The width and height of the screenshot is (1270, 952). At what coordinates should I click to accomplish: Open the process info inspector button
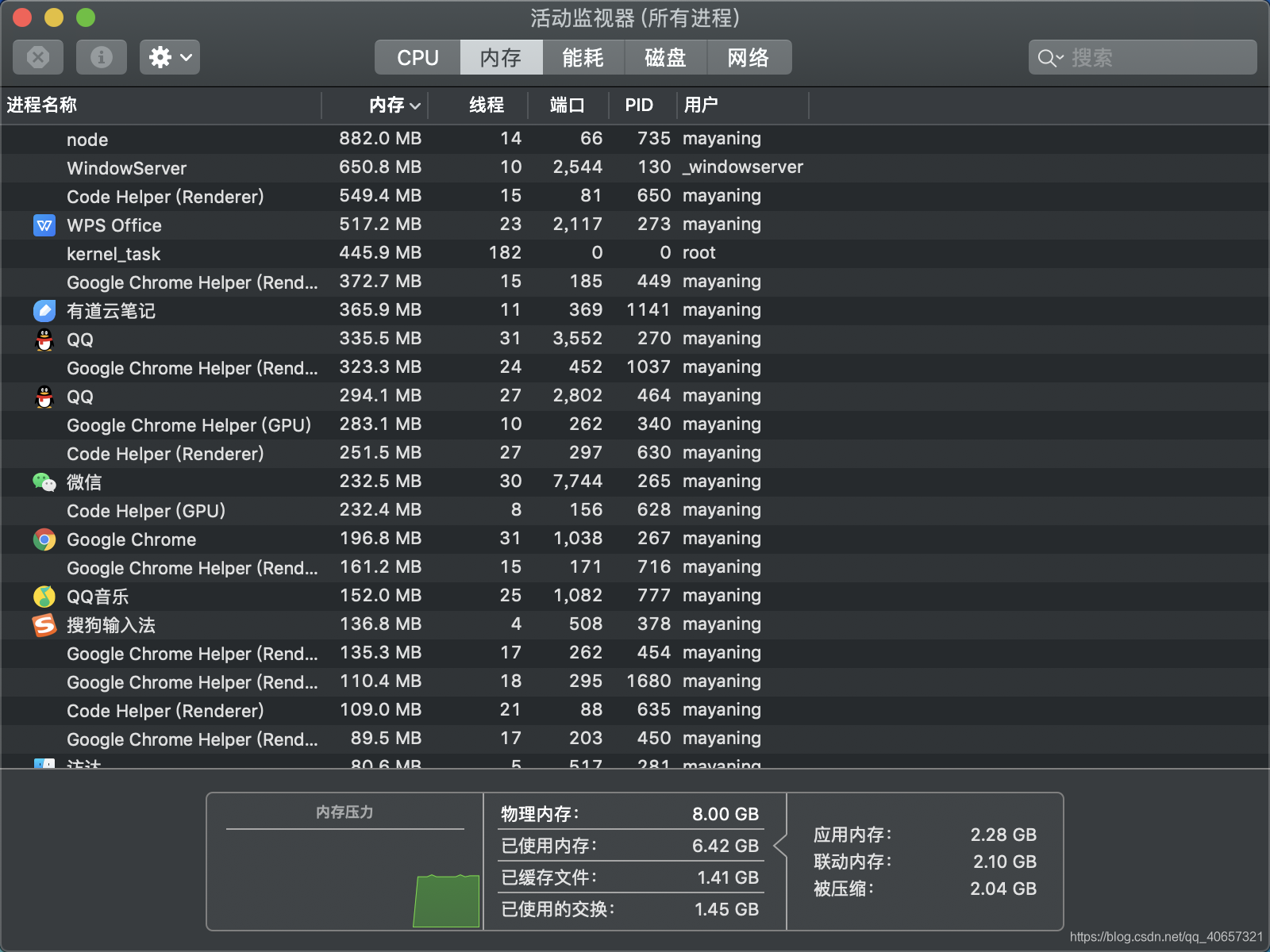(102, 57)
